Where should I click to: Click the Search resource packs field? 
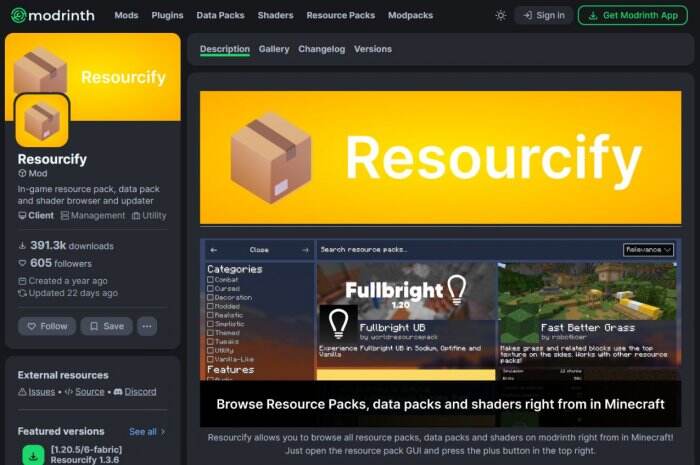[x=469, y=250]
